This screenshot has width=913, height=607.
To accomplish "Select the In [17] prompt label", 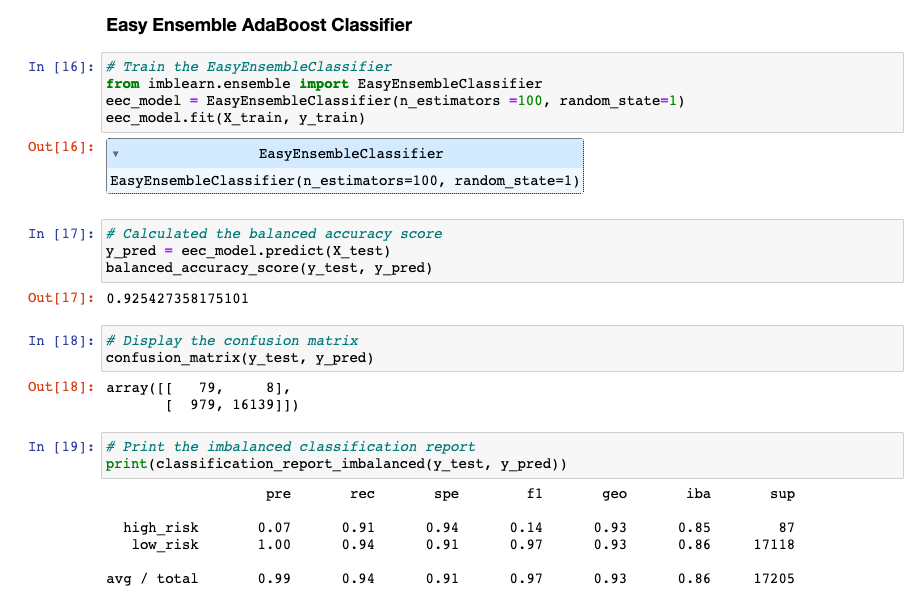I will point(61,234).
